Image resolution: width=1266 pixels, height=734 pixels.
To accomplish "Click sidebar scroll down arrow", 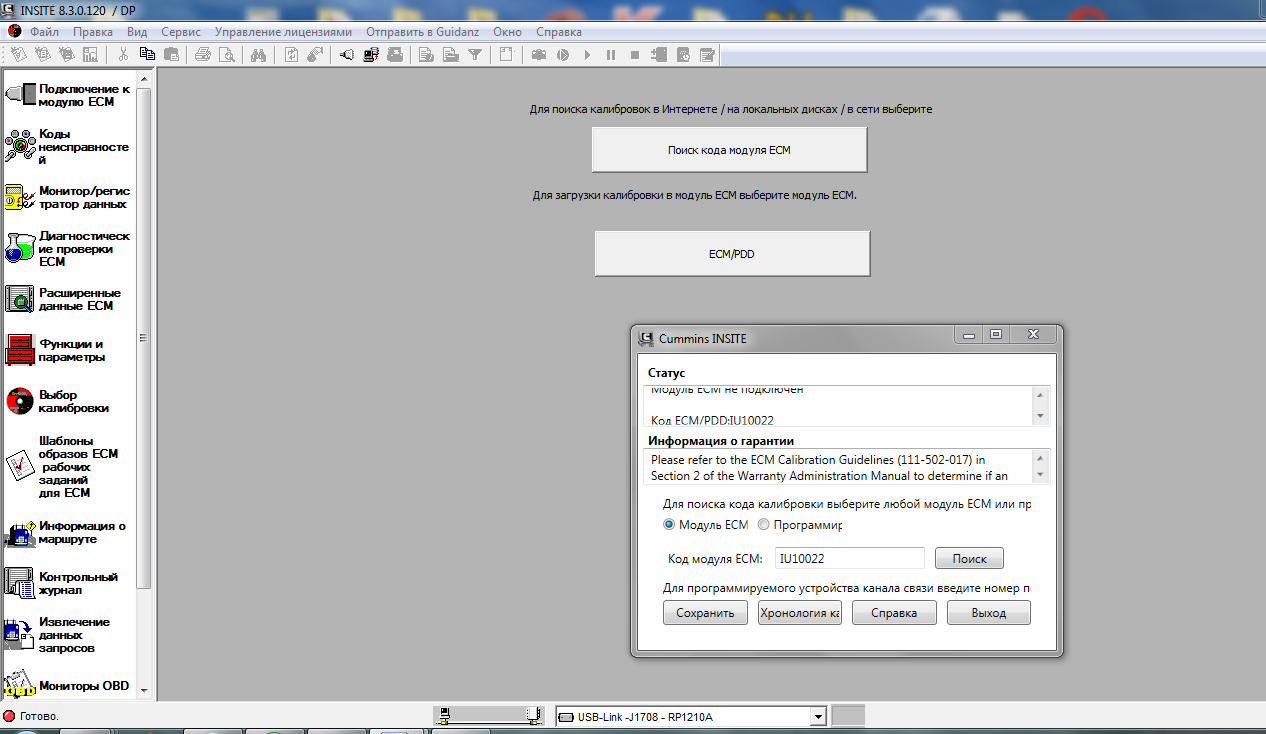I will pos(142,690).
